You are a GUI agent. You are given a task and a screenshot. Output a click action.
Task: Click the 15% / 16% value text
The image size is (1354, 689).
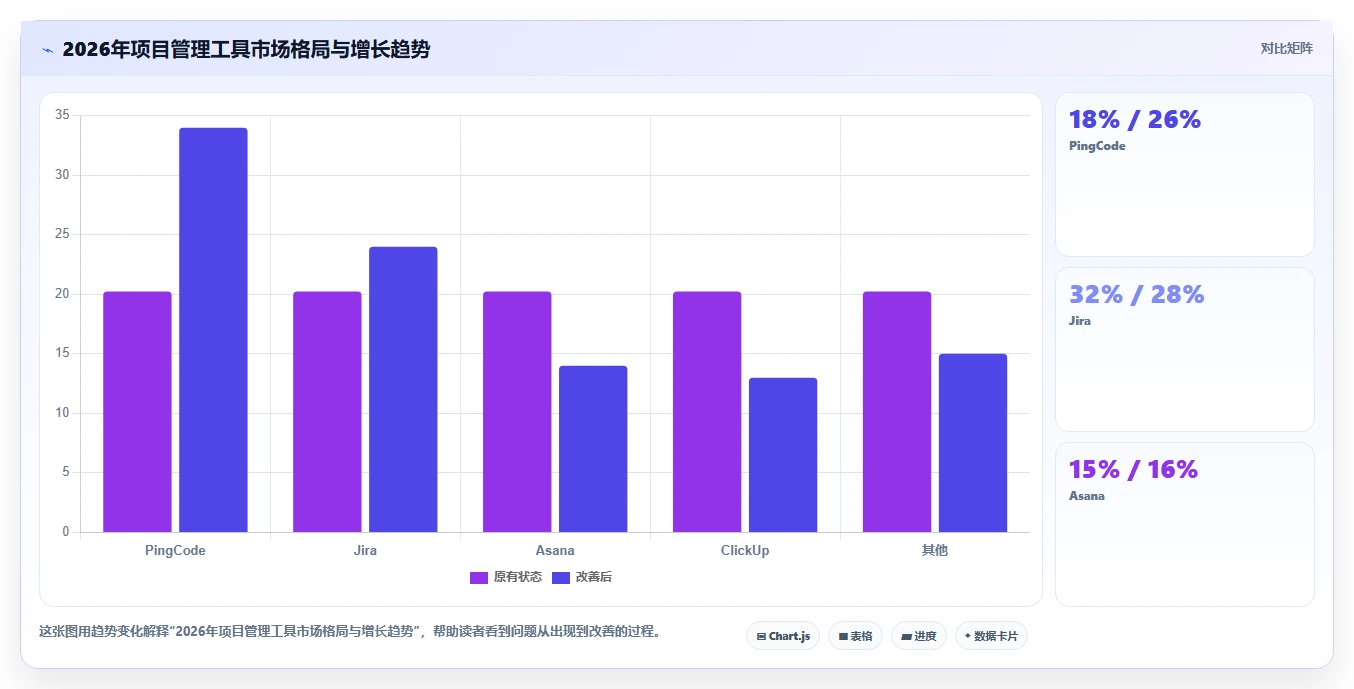point(1133,470)
